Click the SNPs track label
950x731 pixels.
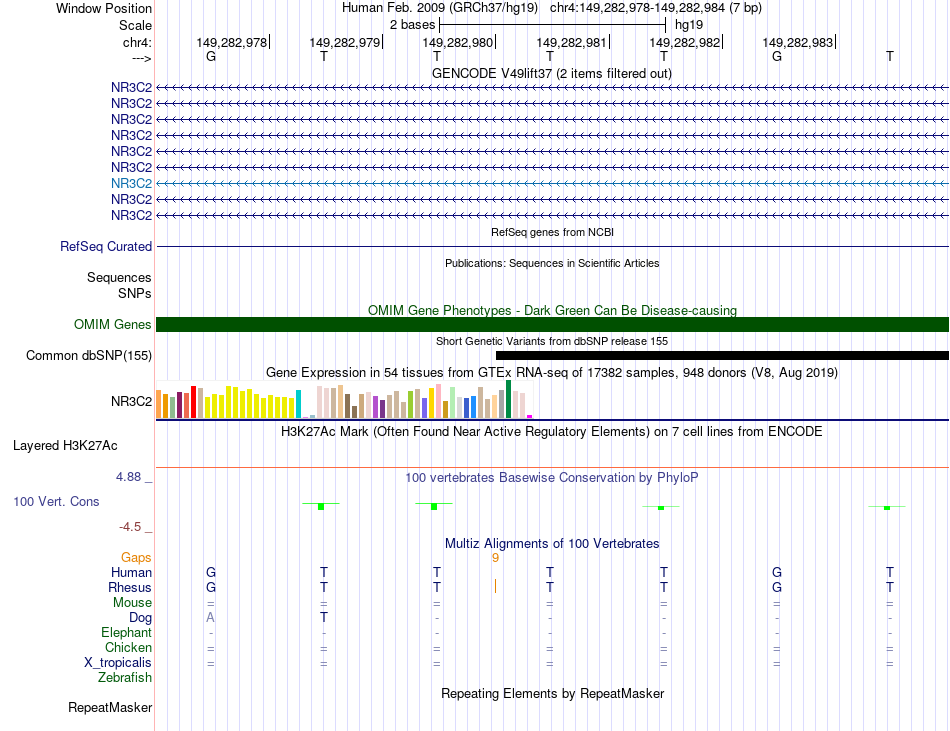tap(135, 293)
